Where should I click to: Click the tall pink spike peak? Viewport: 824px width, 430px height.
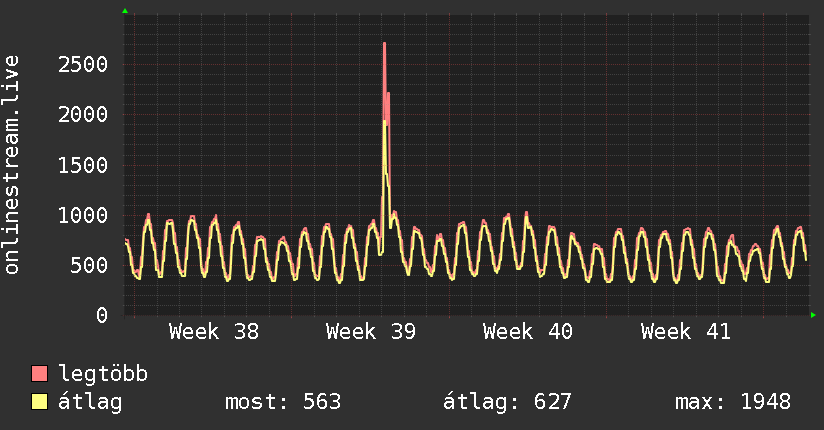pyautogui.click(x=385, y=44)
